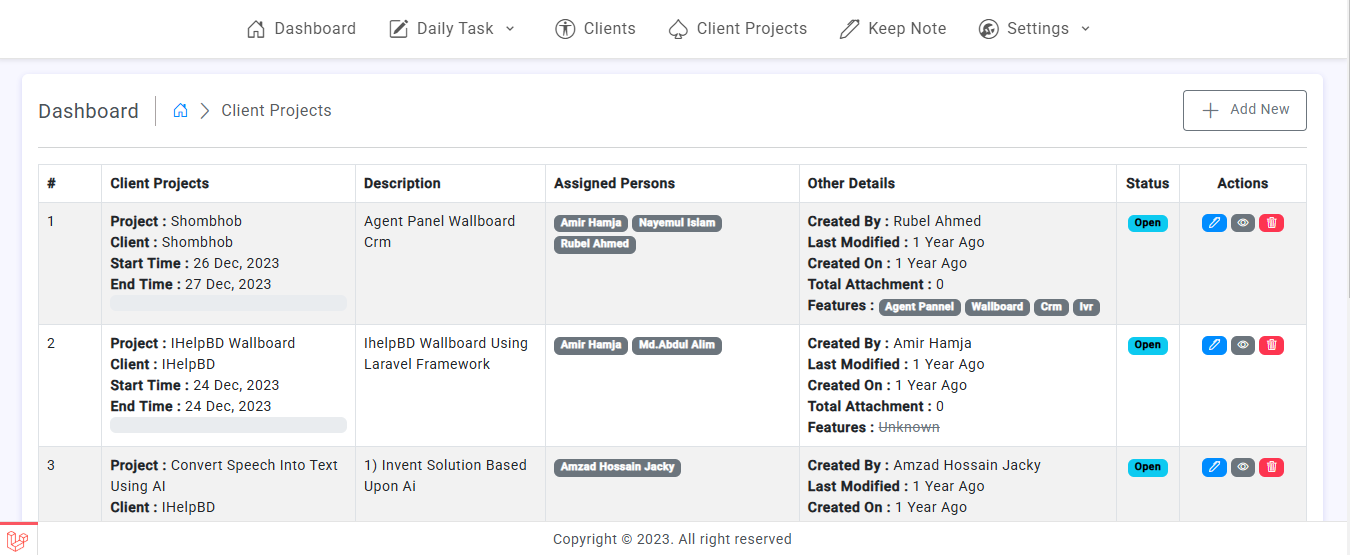Click the Open status badge for Shombhob
This screenshot has width=1350, height=555.
(x=1147, y=223)
